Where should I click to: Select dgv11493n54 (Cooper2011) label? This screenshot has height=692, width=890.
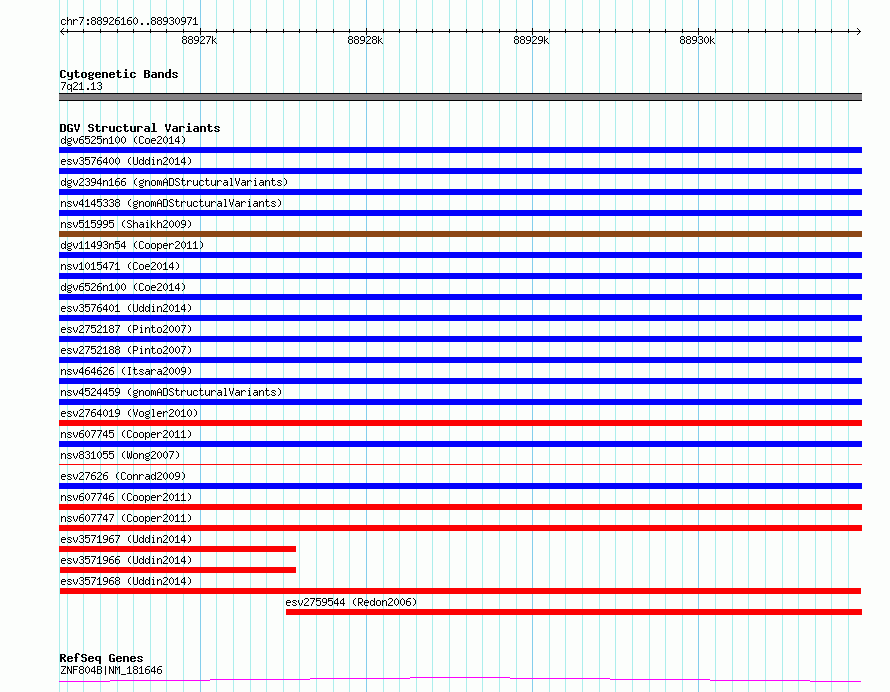point(132,245)
